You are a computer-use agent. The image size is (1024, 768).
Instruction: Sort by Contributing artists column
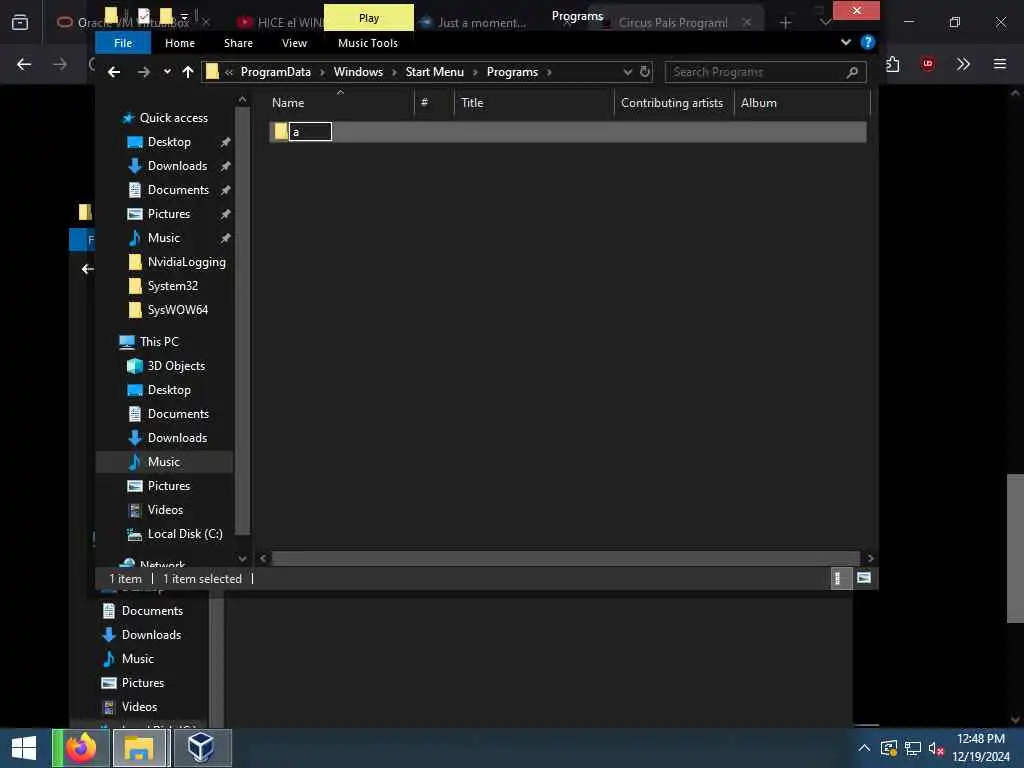[x=673, y=103]
